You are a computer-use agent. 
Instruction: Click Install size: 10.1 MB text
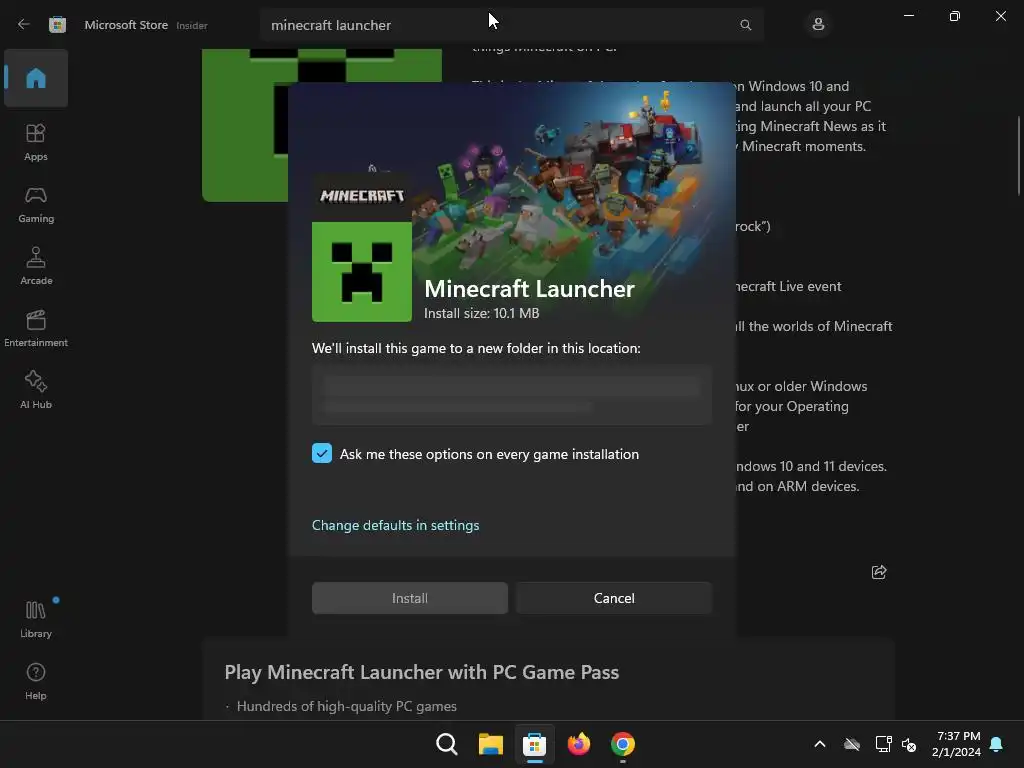pyautogui.click(x=481, y=313)
